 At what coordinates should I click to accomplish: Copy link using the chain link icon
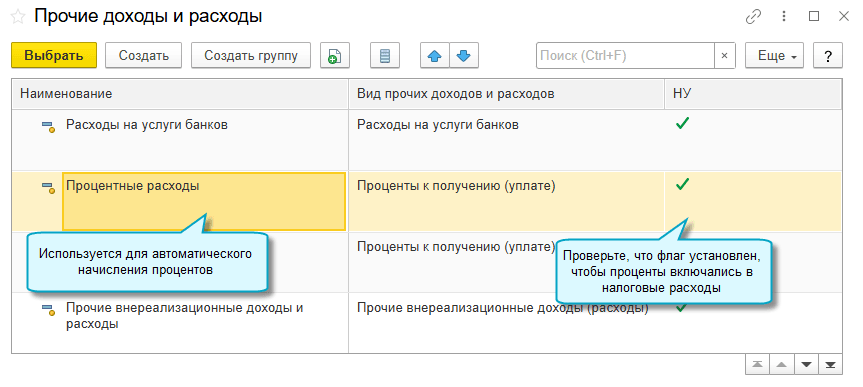753,17
